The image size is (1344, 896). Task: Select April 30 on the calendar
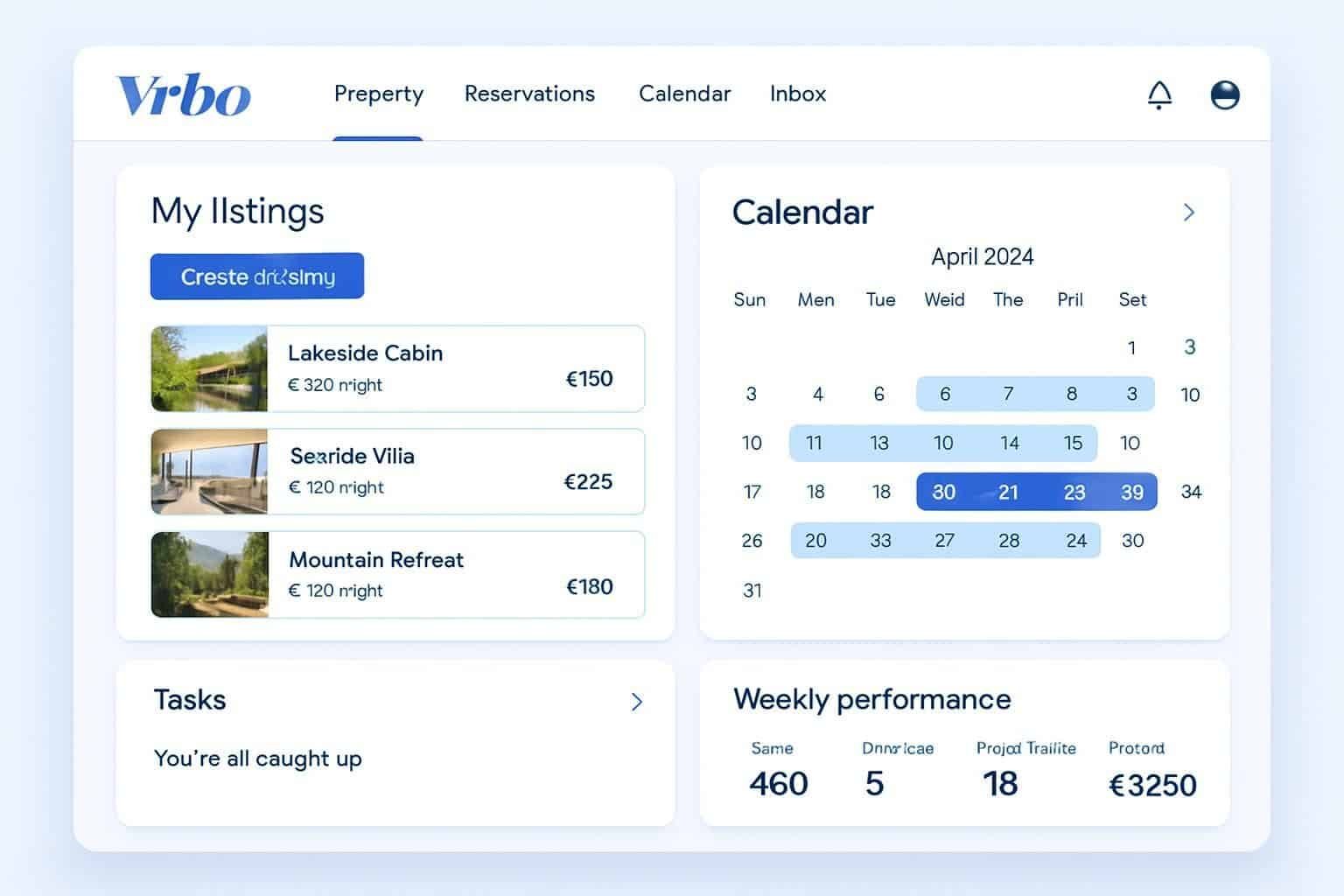(944, 492)
